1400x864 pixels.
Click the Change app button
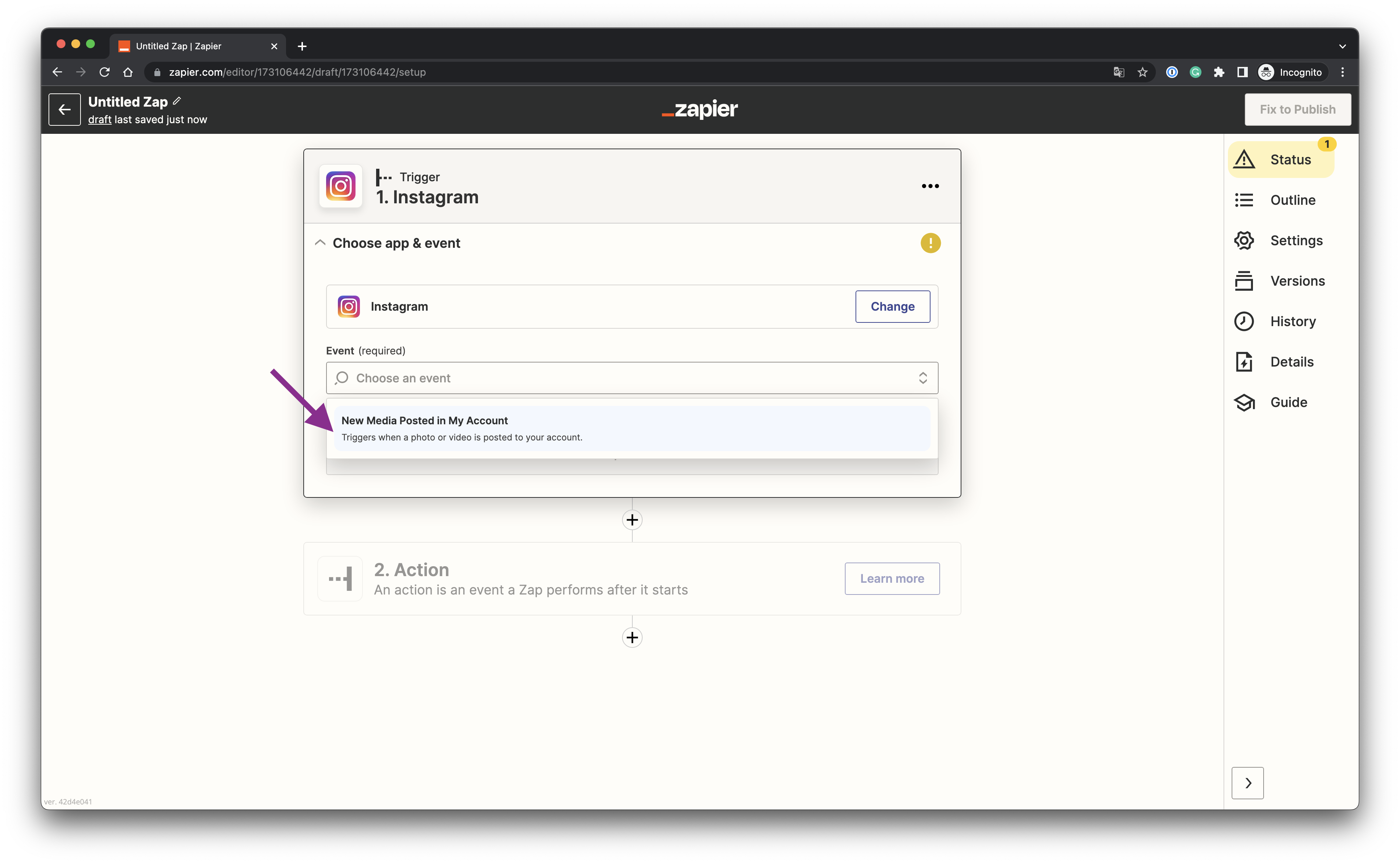[x=892, y=307]
